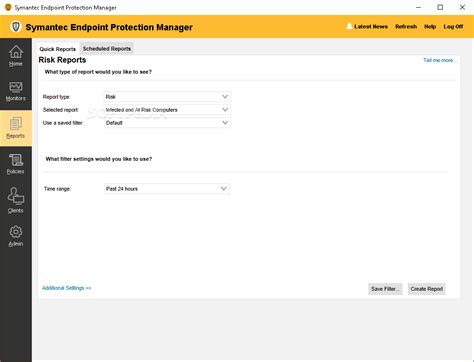The height and width of the screenshot is (362, 474).
Task: Expand the Selected report dropdown
Action: coord(167,110)
